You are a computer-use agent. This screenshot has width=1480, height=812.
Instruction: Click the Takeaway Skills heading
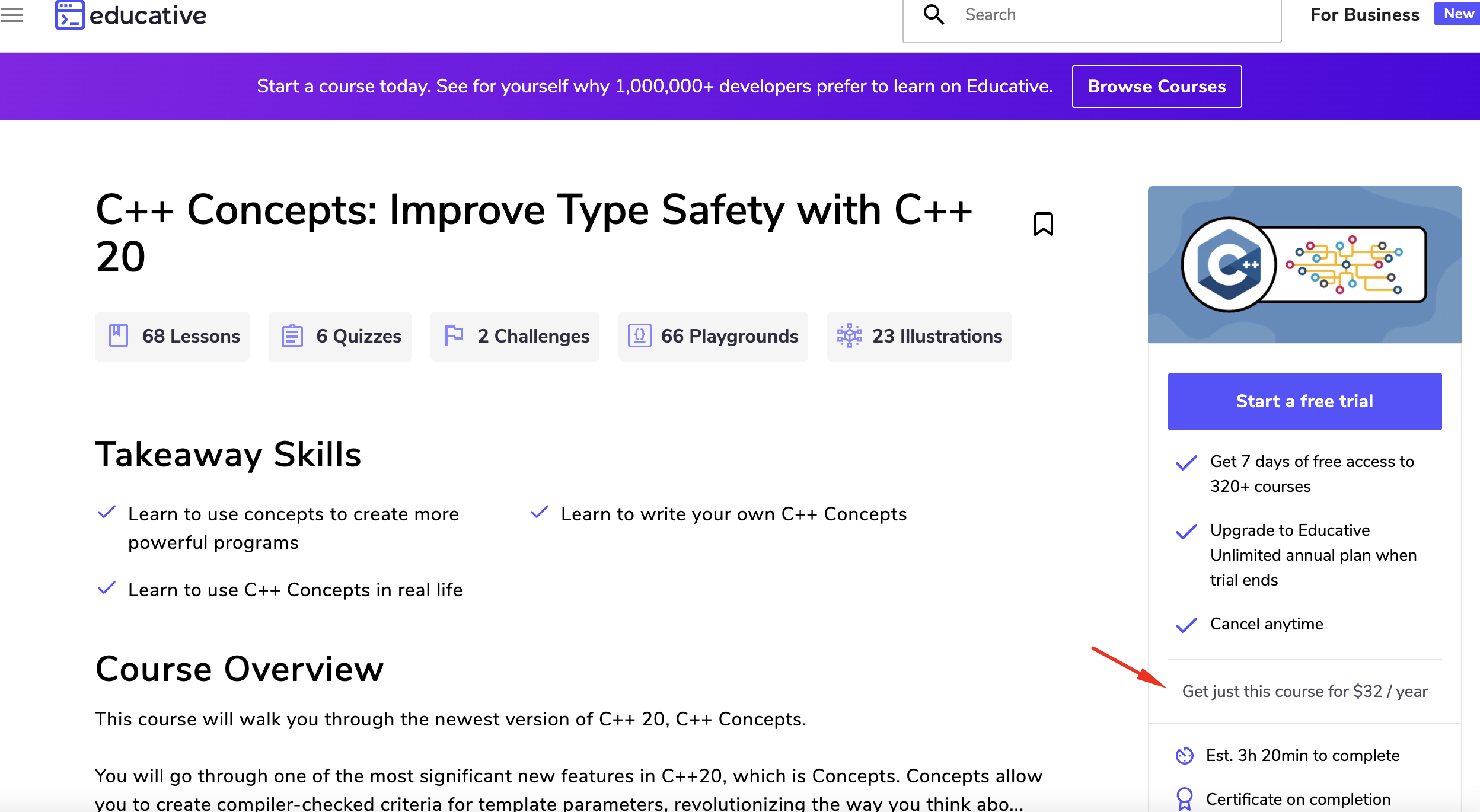(228, 455)
